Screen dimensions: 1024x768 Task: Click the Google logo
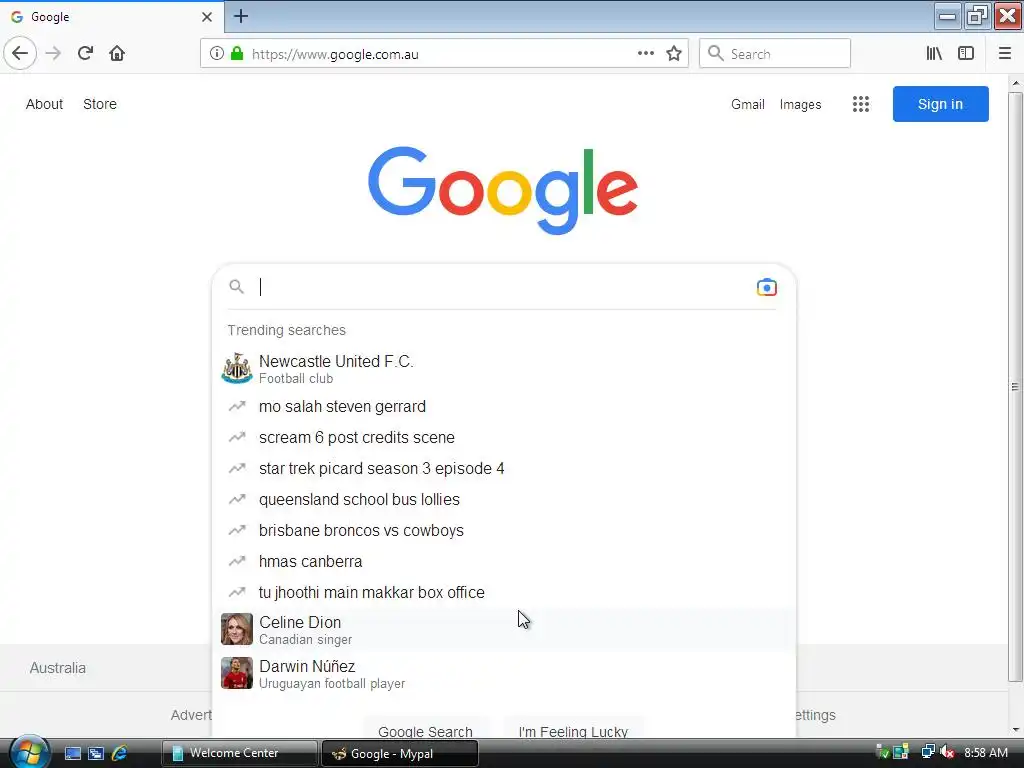coord(503,189)
